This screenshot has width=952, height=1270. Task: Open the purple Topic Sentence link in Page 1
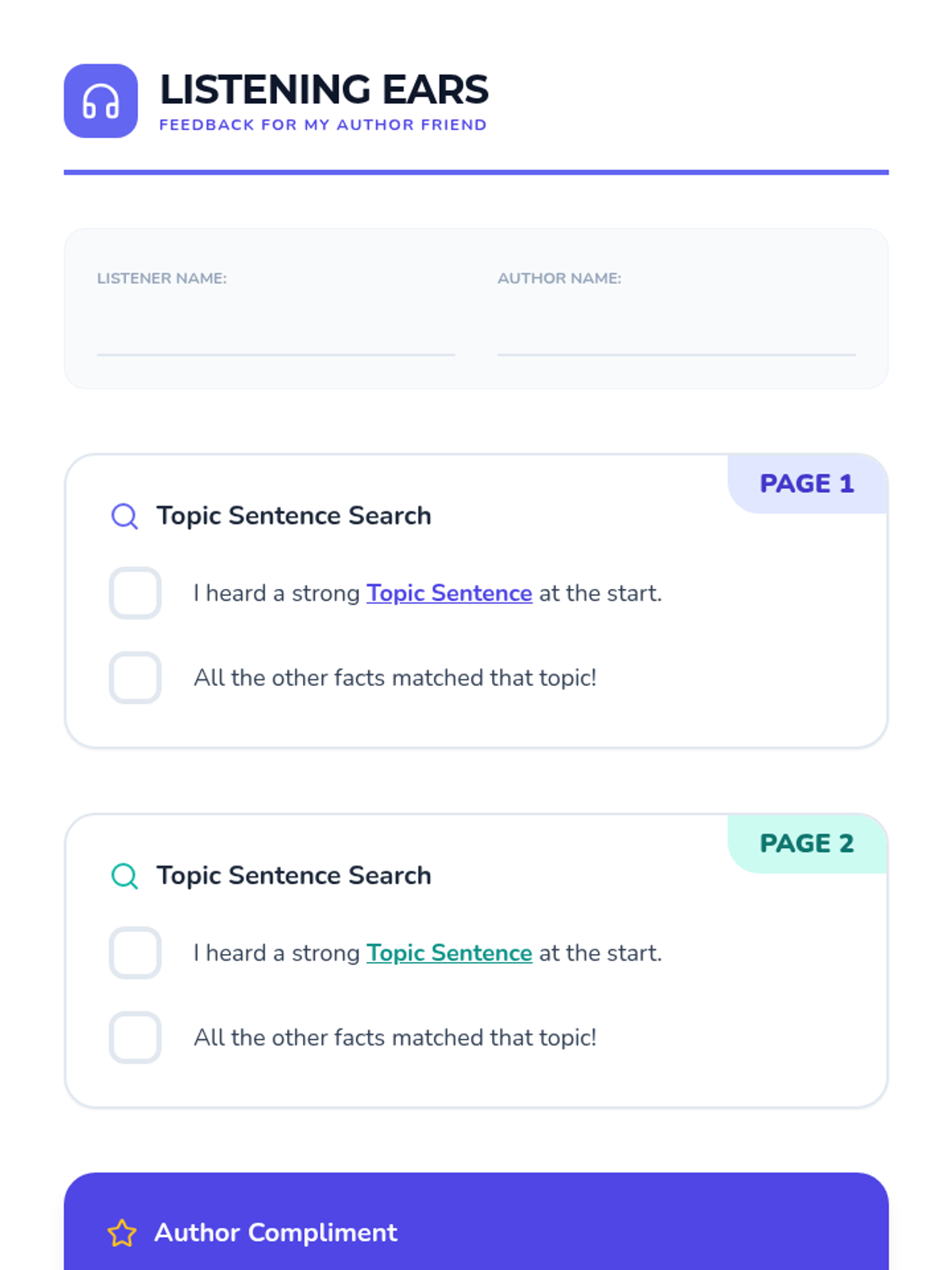click(x=449, y=594)
